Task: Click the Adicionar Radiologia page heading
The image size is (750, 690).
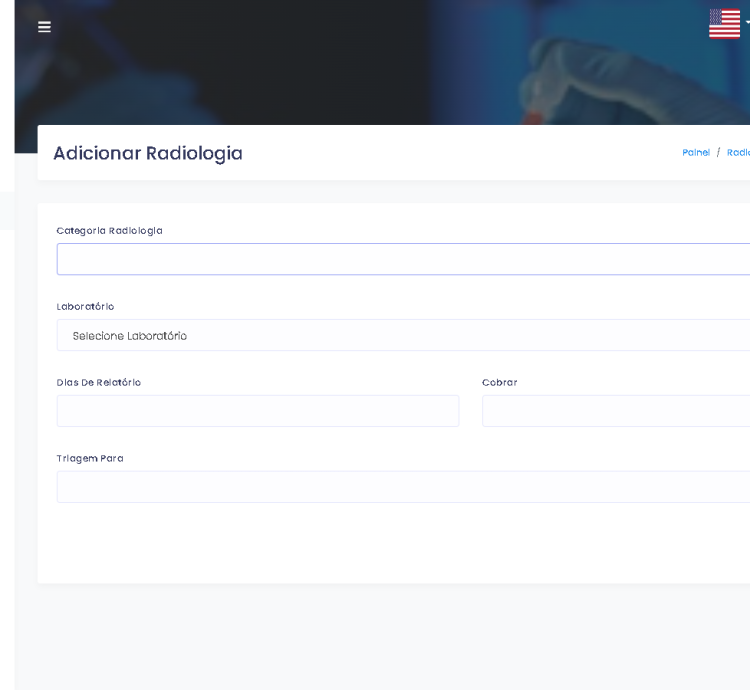Action: pyautogui.click(x=148, y=153)
